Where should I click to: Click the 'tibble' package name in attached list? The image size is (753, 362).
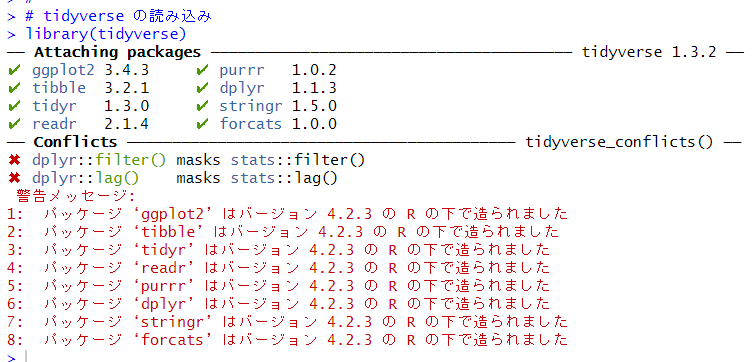pyautogui.click(x=59, y=88)
